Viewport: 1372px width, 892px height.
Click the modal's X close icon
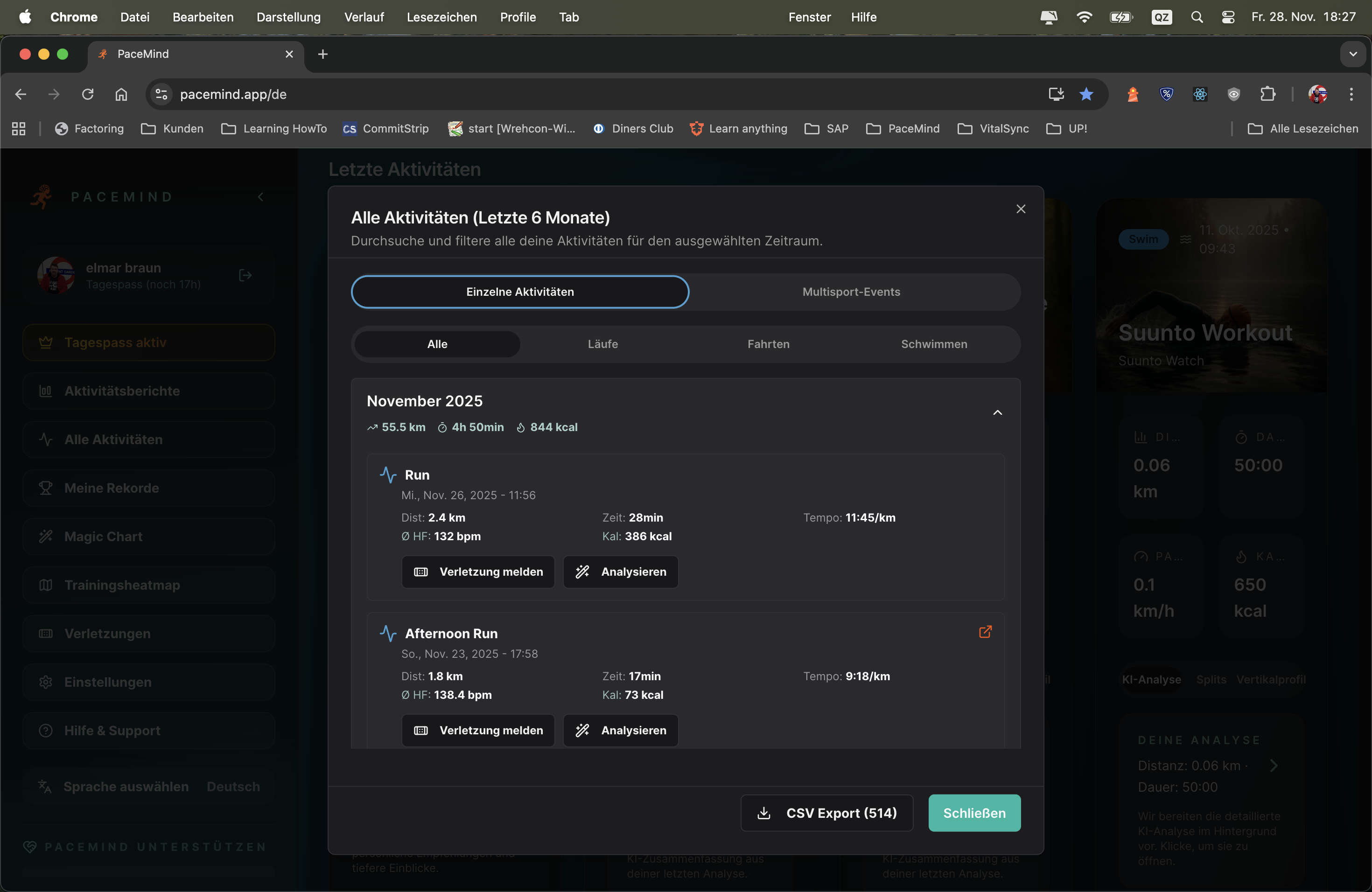pos(1020,209)
